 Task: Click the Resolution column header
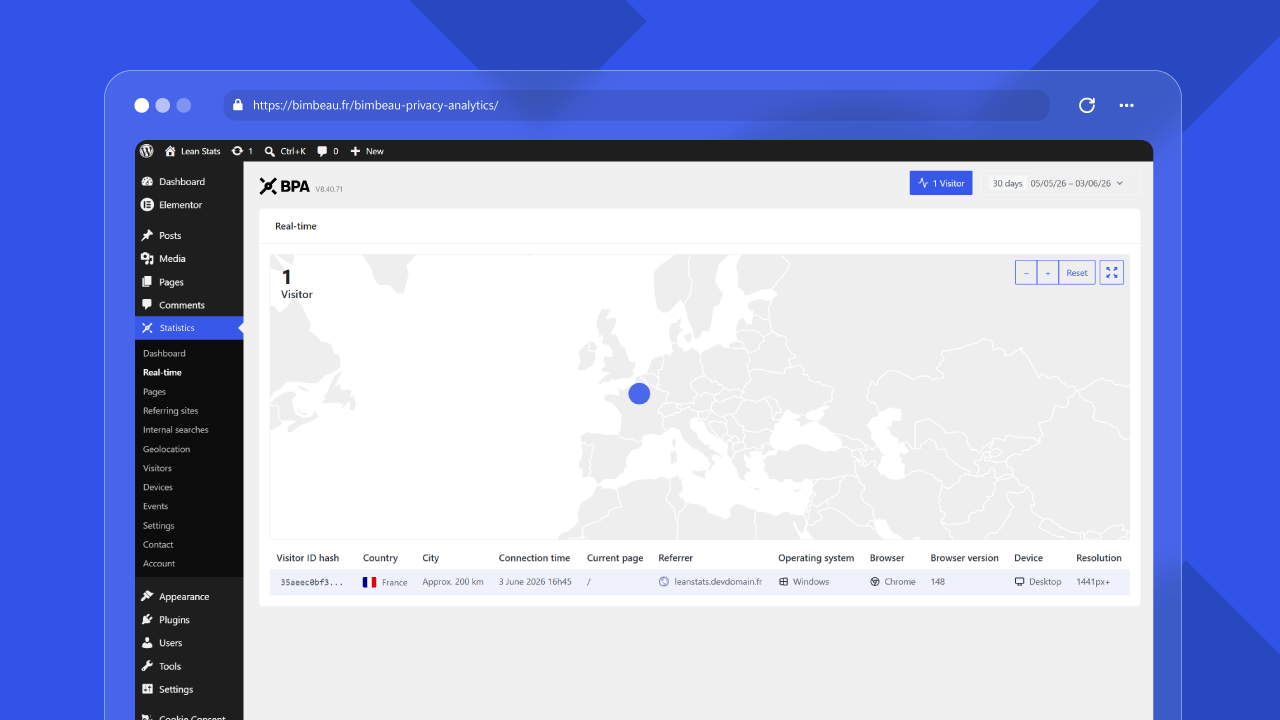pos(1099,558)
